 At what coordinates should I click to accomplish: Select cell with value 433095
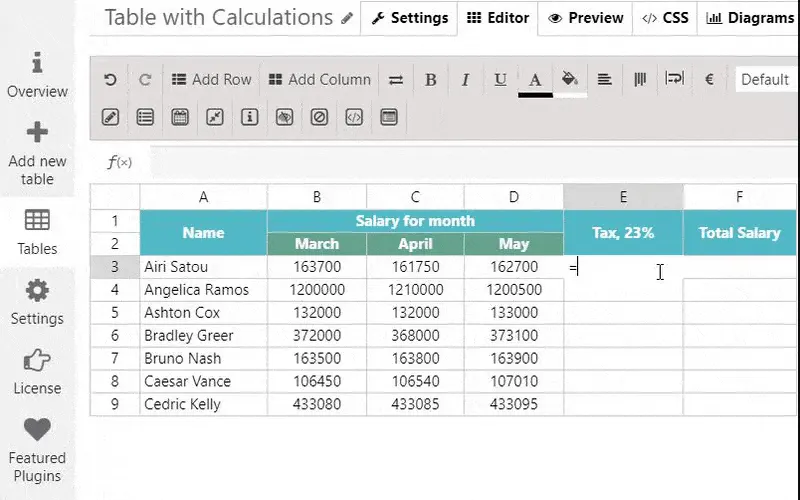tap(514, 404)
